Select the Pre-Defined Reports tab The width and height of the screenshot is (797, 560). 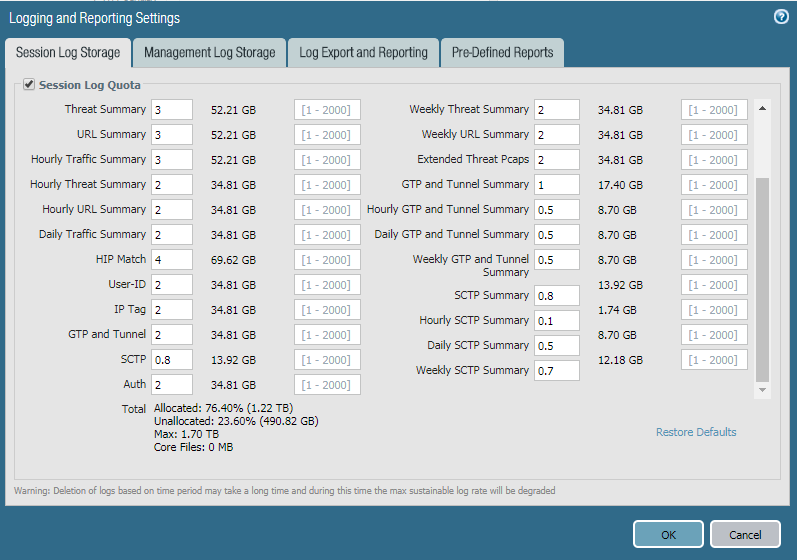502,53
